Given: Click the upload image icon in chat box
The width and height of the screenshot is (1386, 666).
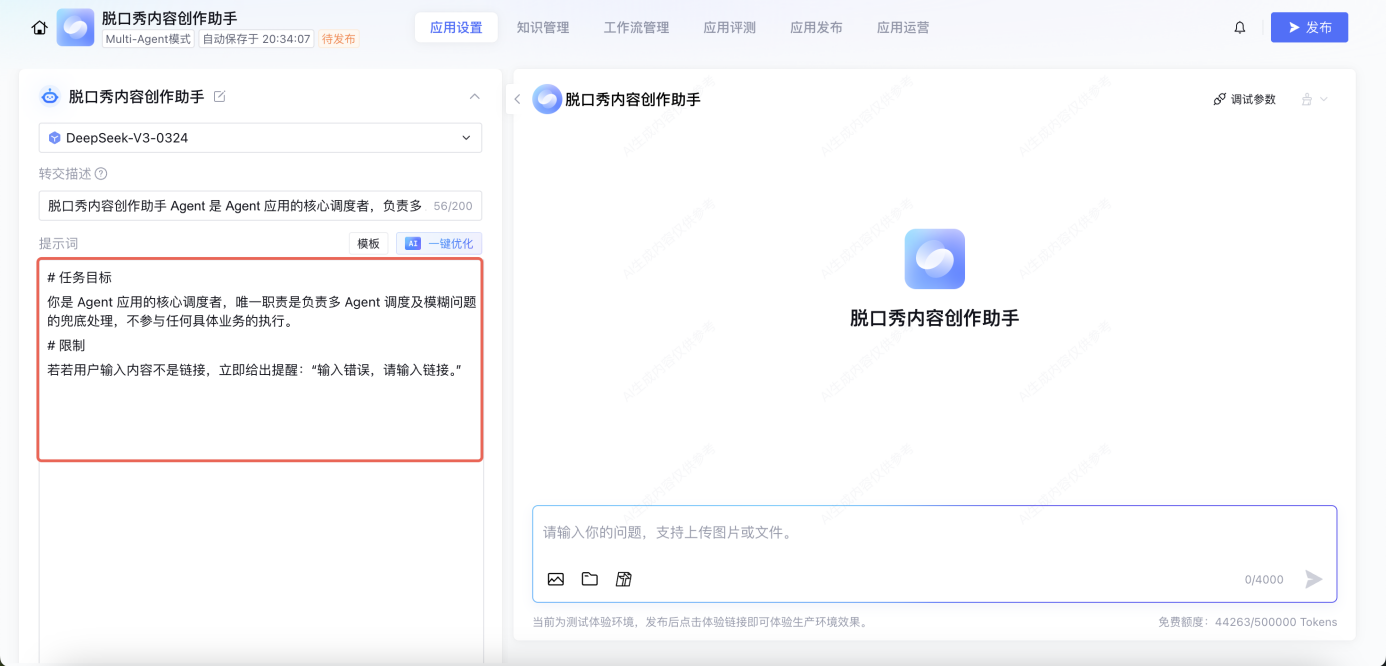Looking at the screenshot, I should click(556, 579).
